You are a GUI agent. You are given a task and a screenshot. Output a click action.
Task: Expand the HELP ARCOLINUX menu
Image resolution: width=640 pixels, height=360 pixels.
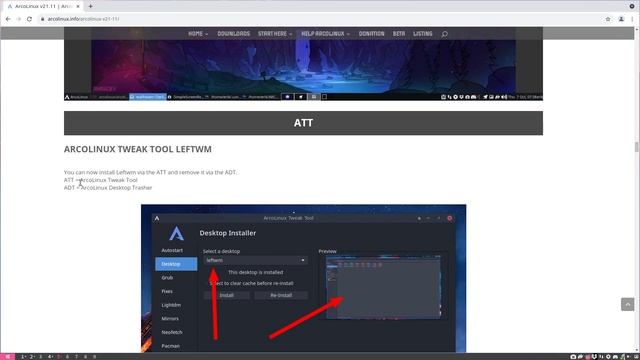click(x=325, y=33)
